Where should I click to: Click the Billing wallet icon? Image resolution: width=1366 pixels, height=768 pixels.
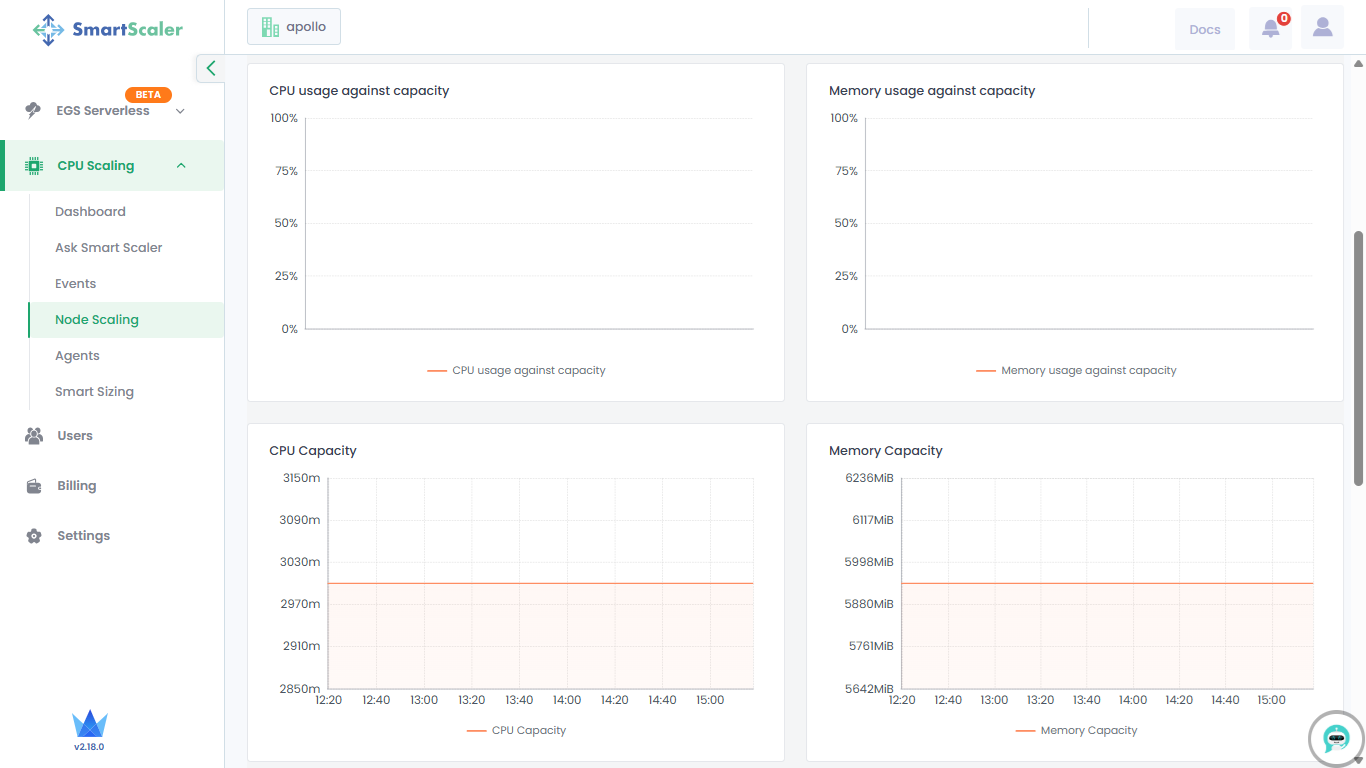(x=34, y=486)
